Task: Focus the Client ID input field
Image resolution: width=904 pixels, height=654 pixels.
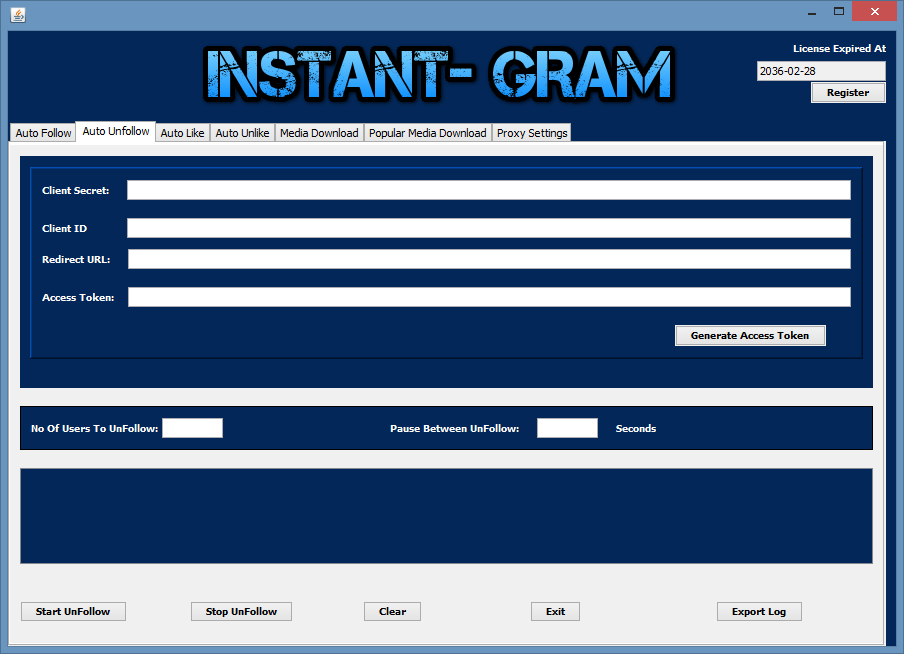Action: [x=488, y=228]
